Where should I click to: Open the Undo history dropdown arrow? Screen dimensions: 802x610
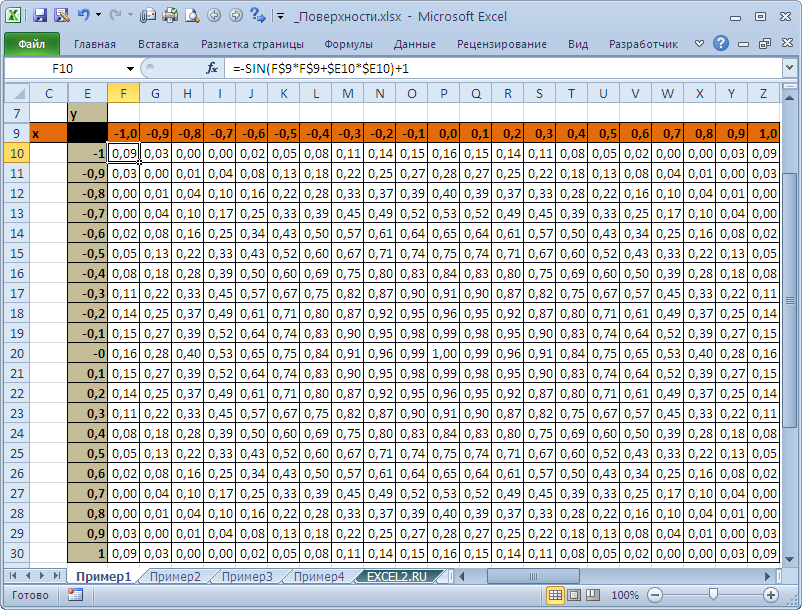97,16
